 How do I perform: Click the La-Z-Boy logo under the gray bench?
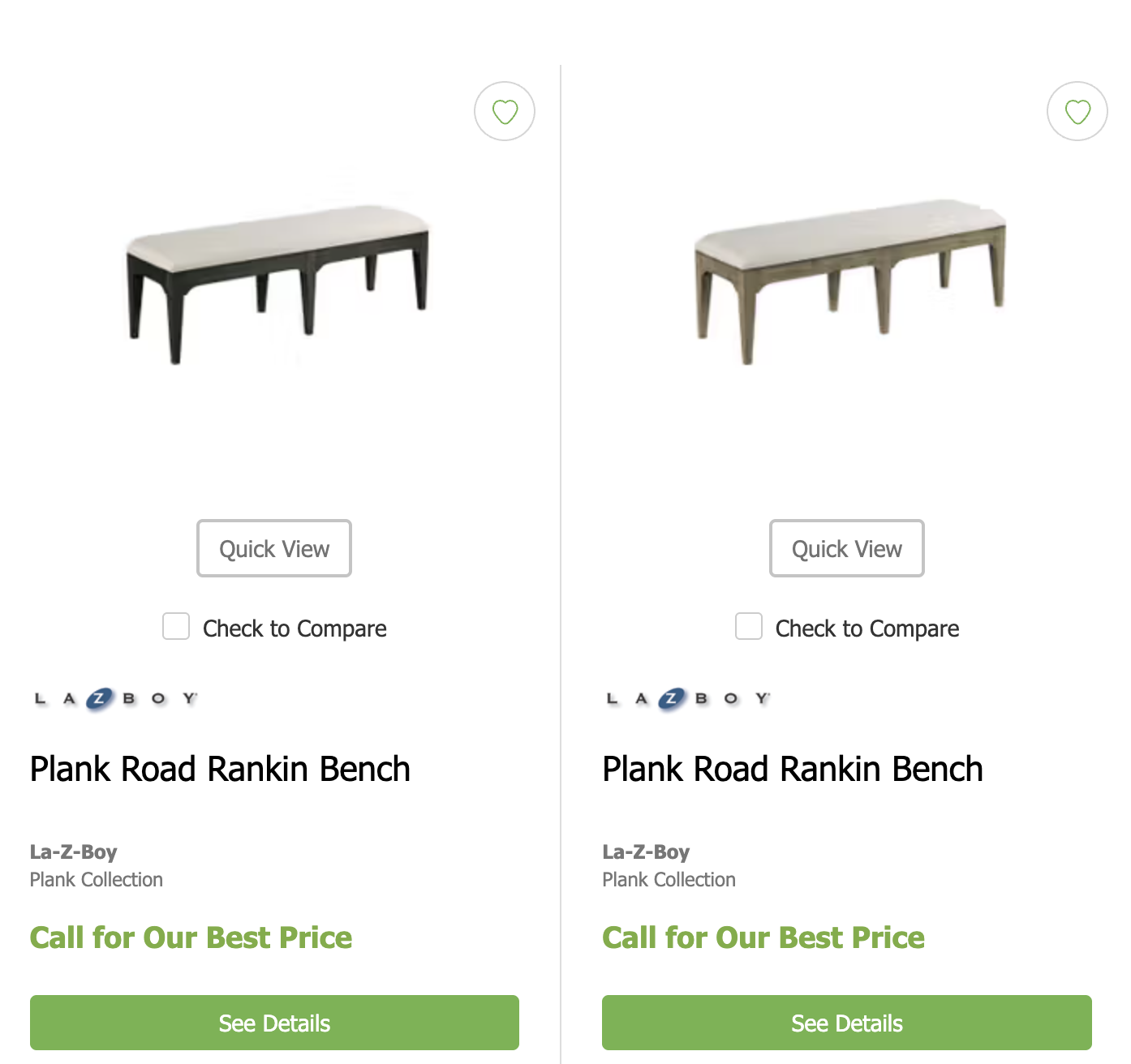pyautogui.click(x=689, y=698)
